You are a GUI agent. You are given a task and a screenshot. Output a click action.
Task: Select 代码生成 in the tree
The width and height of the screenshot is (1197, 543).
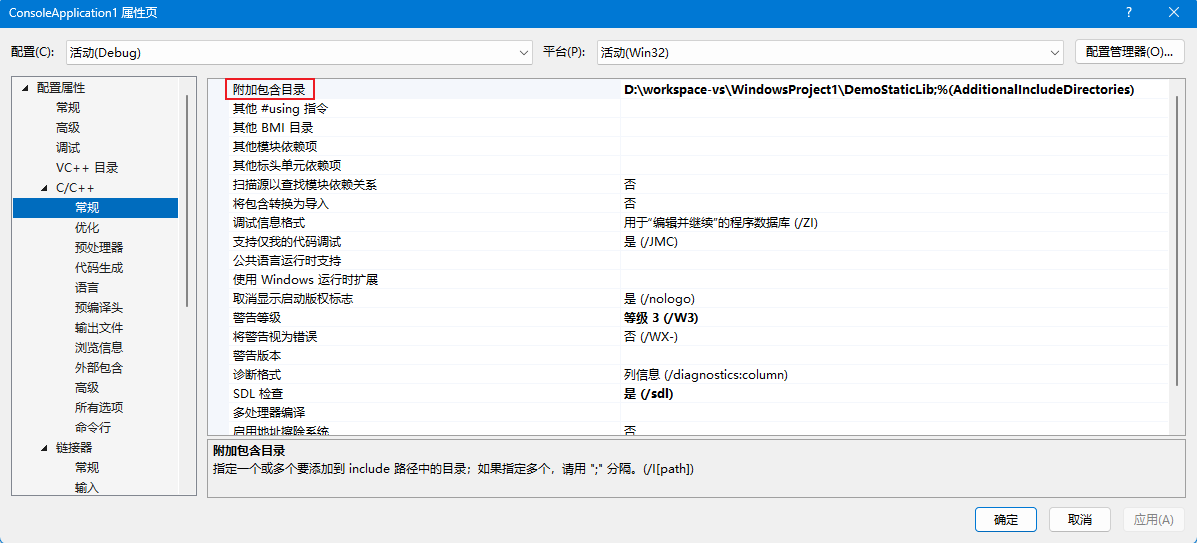point(99,268)
